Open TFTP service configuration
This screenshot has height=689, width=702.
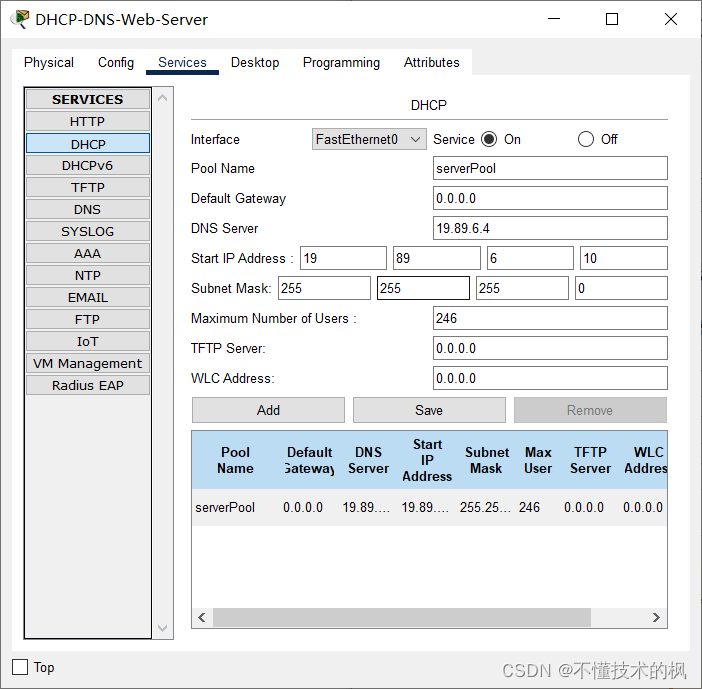click(x=88, y=188)
